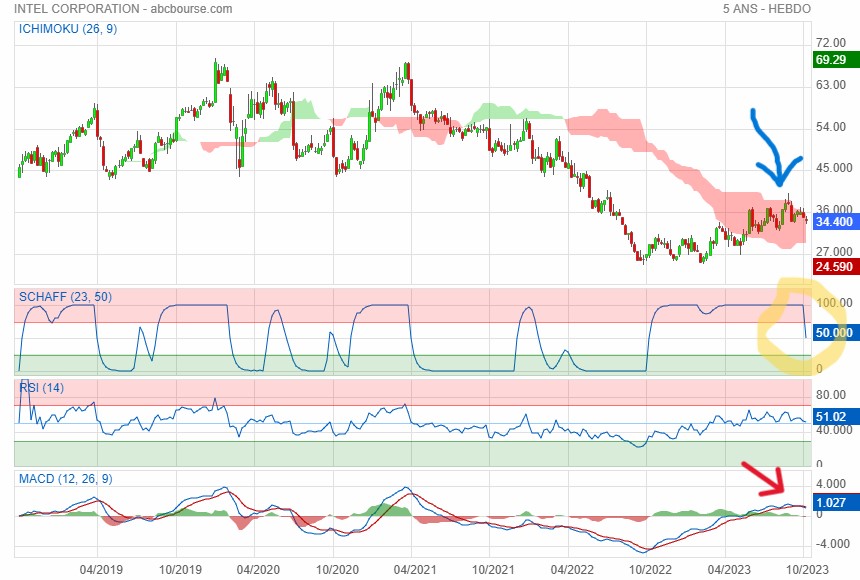
Task: Click the 54.00 price axis label
Action: pos(831,127)
